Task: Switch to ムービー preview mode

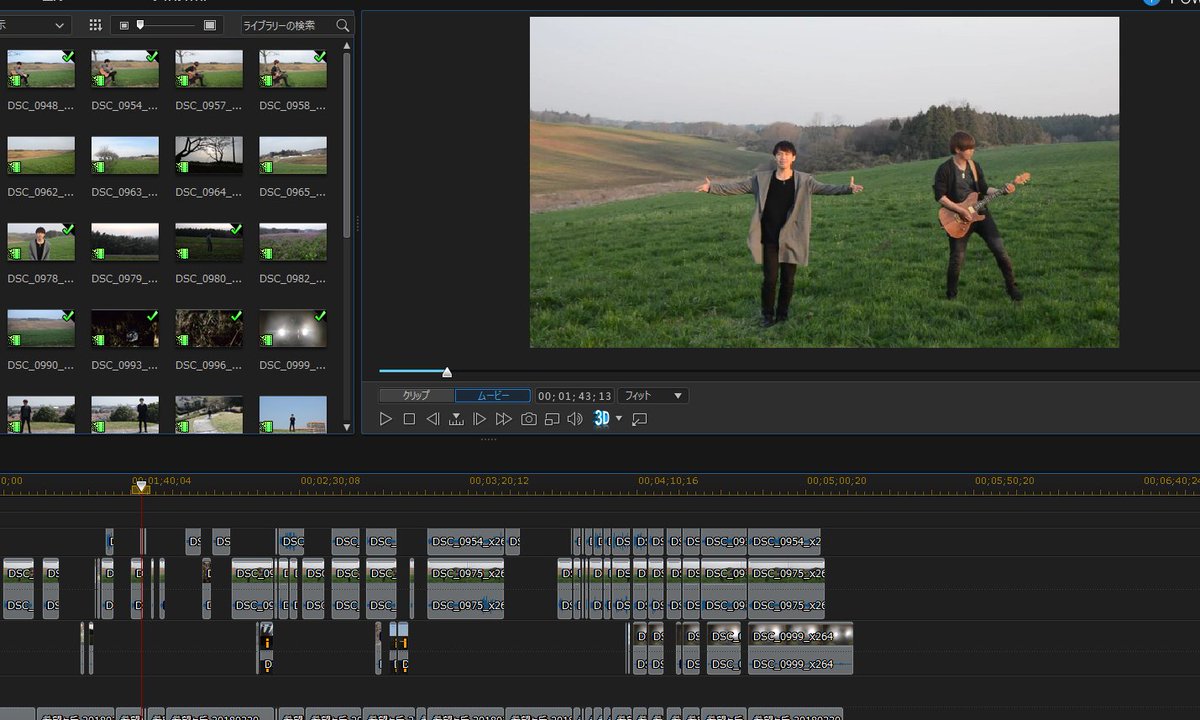Action: [x=492, y=396]
